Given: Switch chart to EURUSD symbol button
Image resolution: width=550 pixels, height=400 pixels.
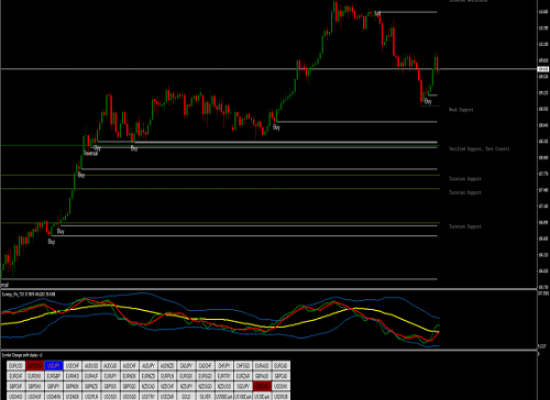Looking at the screenshot, I should point(16,366).
